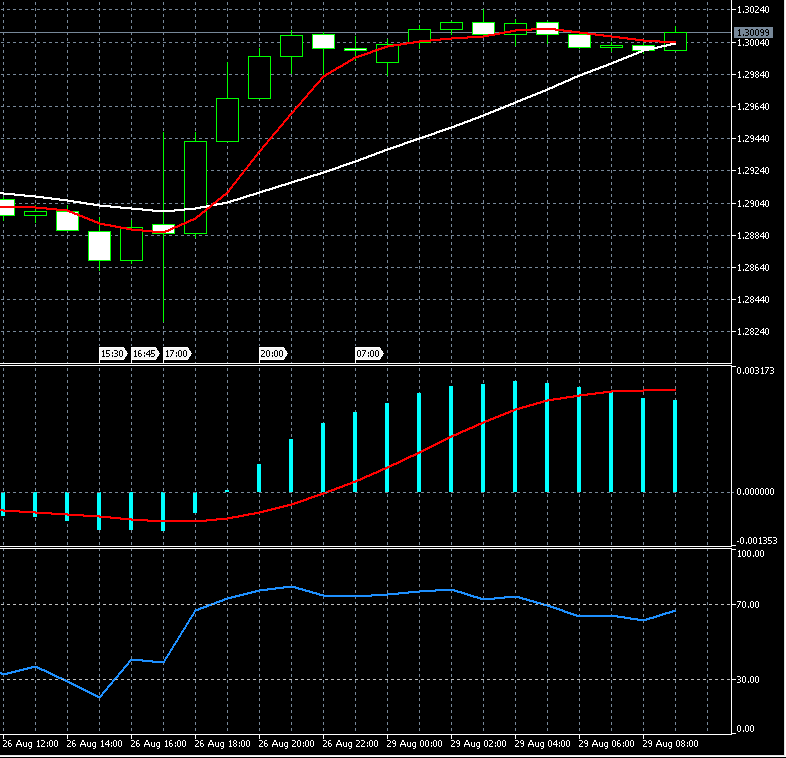
Task: Click the 17:00 event marker flag
Action: [177, 353]
